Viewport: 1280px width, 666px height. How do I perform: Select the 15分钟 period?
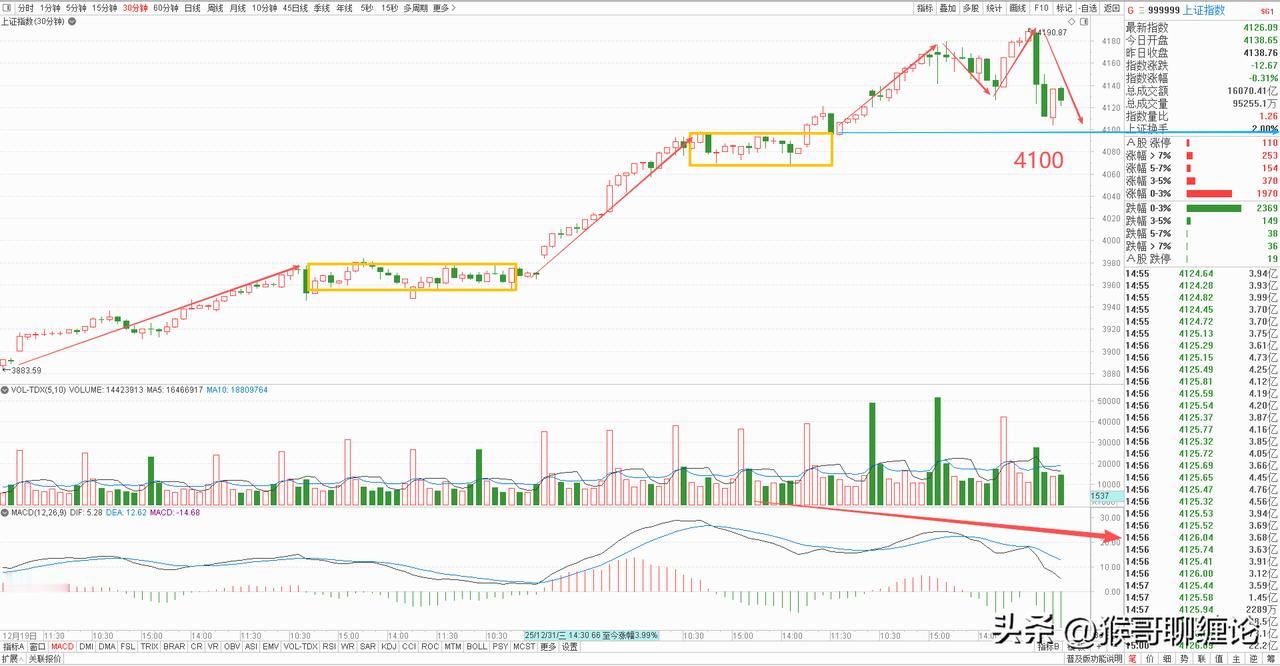104,7
